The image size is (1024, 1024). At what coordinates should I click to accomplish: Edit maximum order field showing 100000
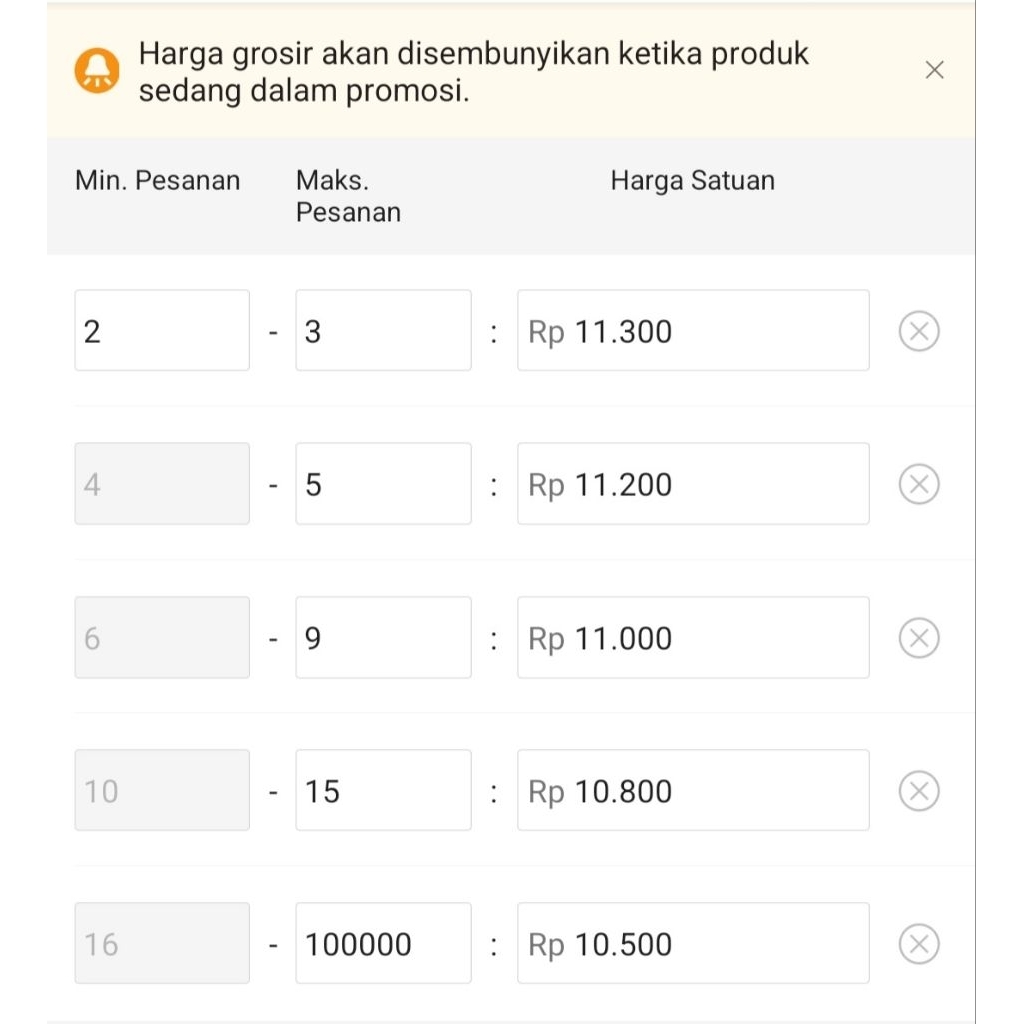click(x=383, y=944)
